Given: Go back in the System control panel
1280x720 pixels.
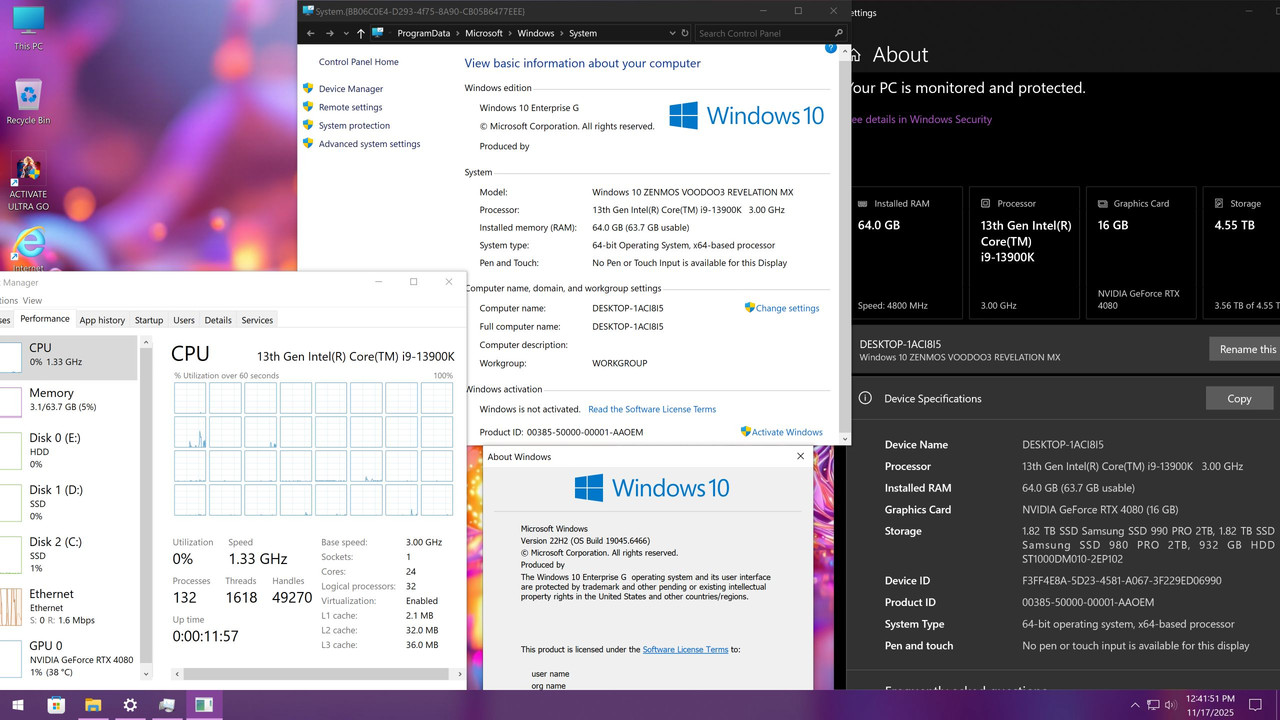Looking at the screenshot, I should (310, 33).
